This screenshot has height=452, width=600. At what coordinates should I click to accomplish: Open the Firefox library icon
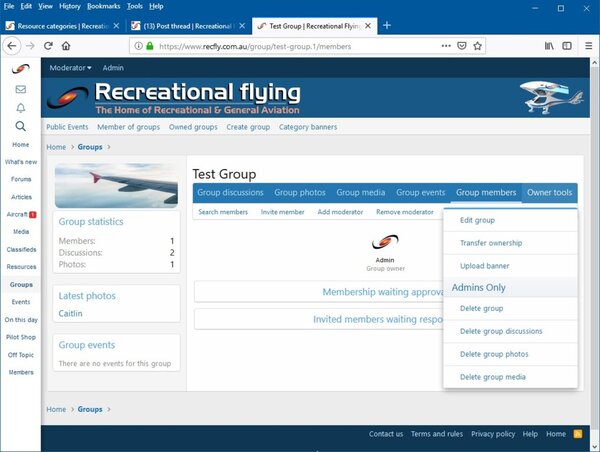pos(549,45)
